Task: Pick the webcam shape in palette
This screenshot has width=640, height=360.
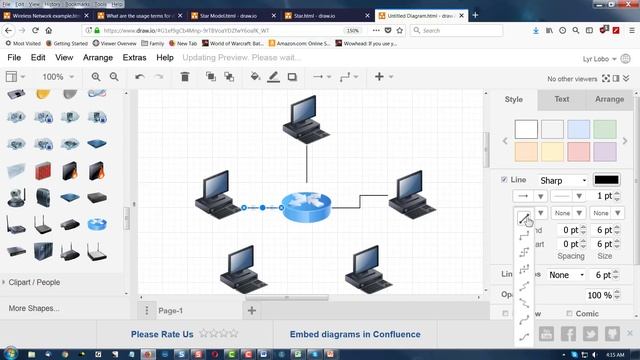Action: coord(16,198)
